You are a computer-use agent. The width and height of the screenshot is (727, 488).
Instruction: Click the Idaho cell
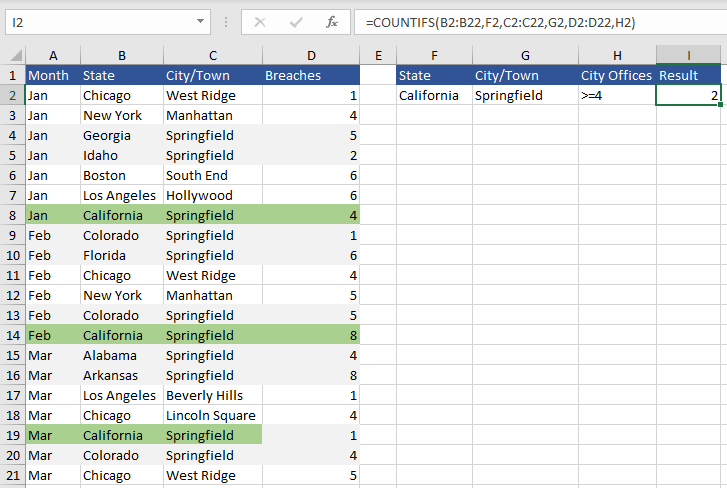point(121,155)
